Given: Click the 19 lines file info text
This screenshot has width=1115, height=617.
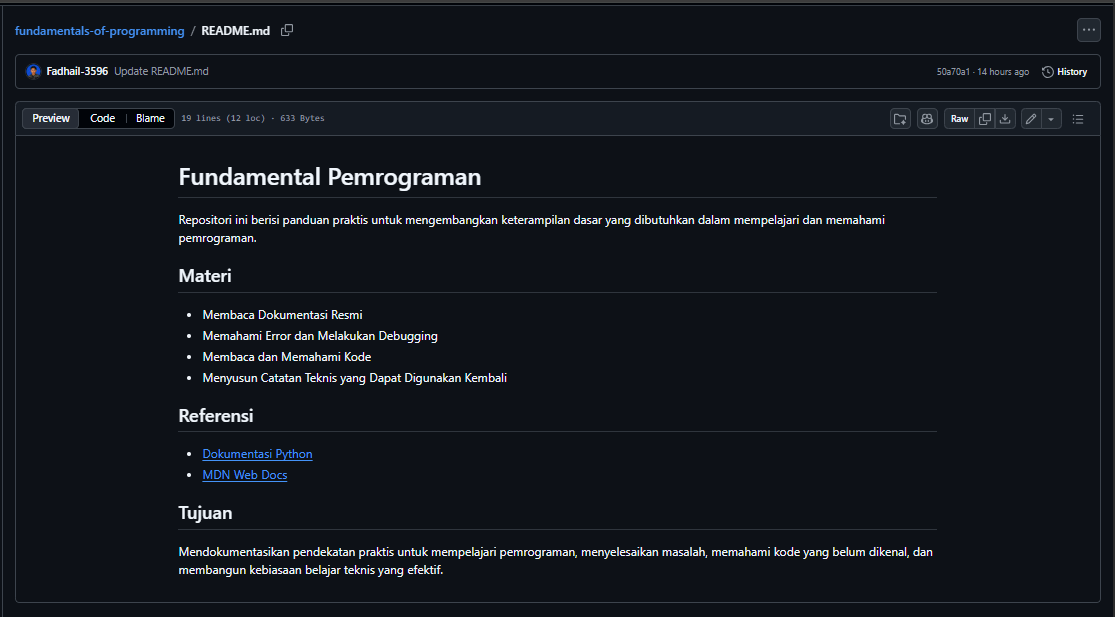Looking at the screenshot, I should [252, 119].
